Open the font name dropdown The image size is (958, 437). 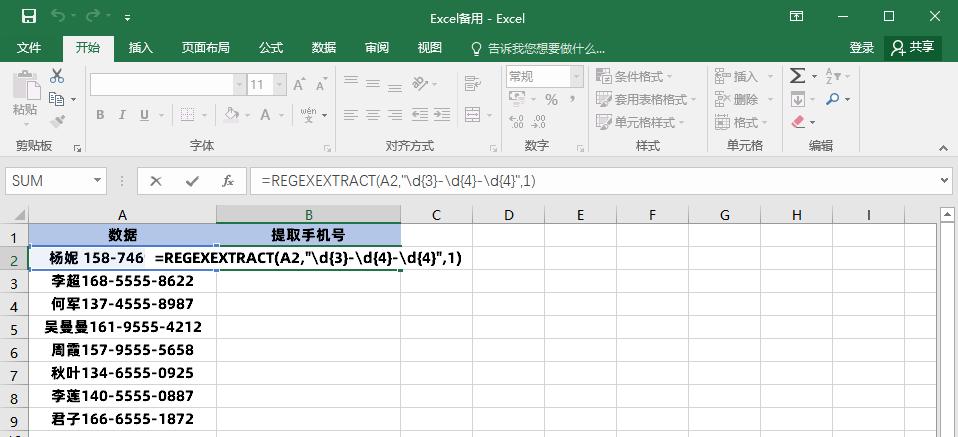(239, 84)
